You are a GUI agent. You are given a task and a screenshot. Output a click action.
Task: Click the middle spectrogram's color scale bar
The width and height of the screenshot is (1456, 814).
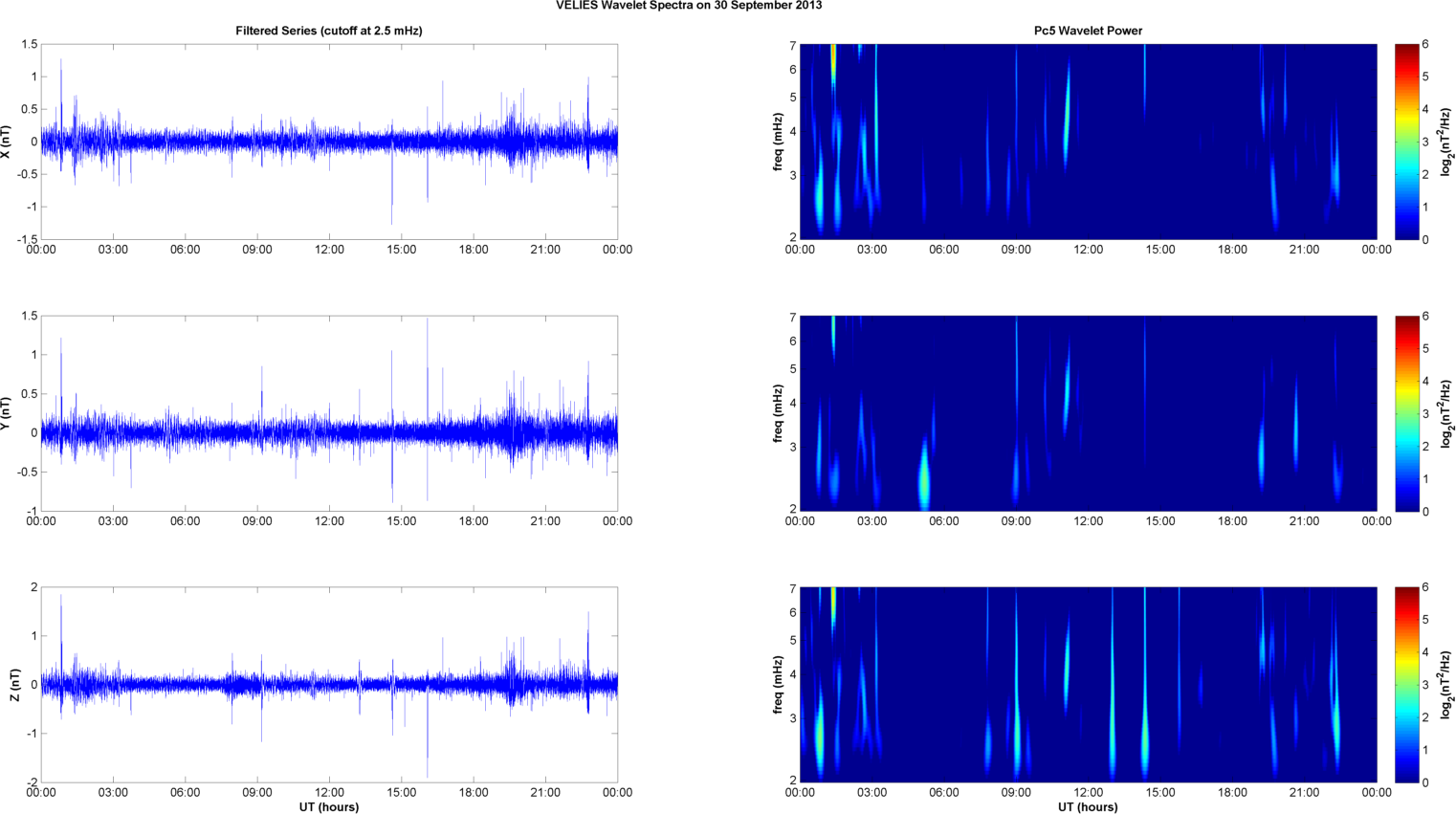[x=1406, y=413]
